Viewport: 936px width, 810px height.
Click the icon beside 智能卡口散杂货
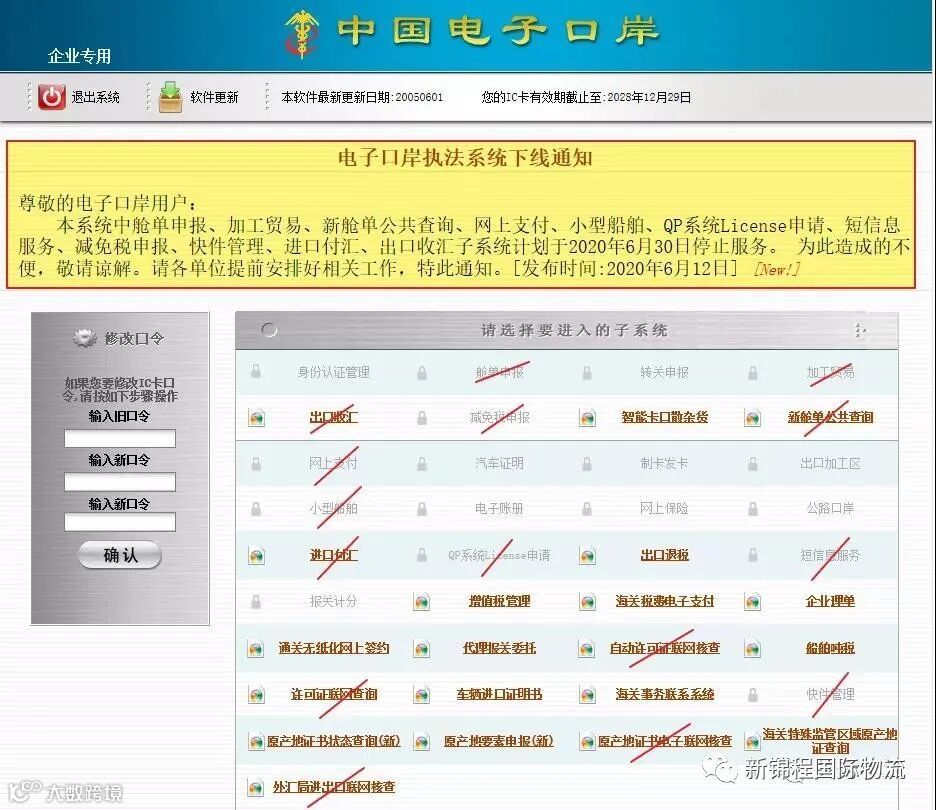click(587, 418)
